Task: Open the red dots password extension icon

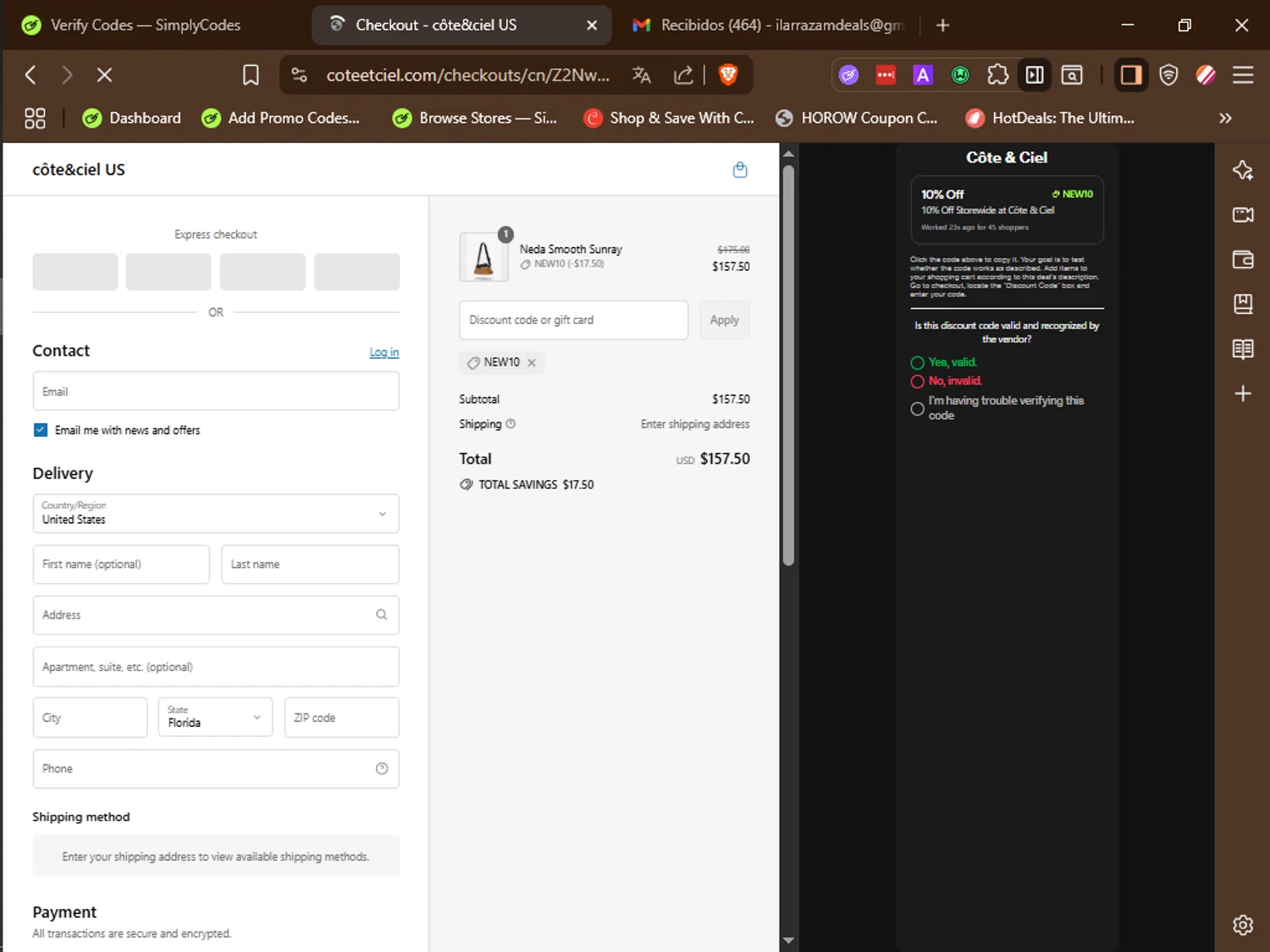Action: 886,75
